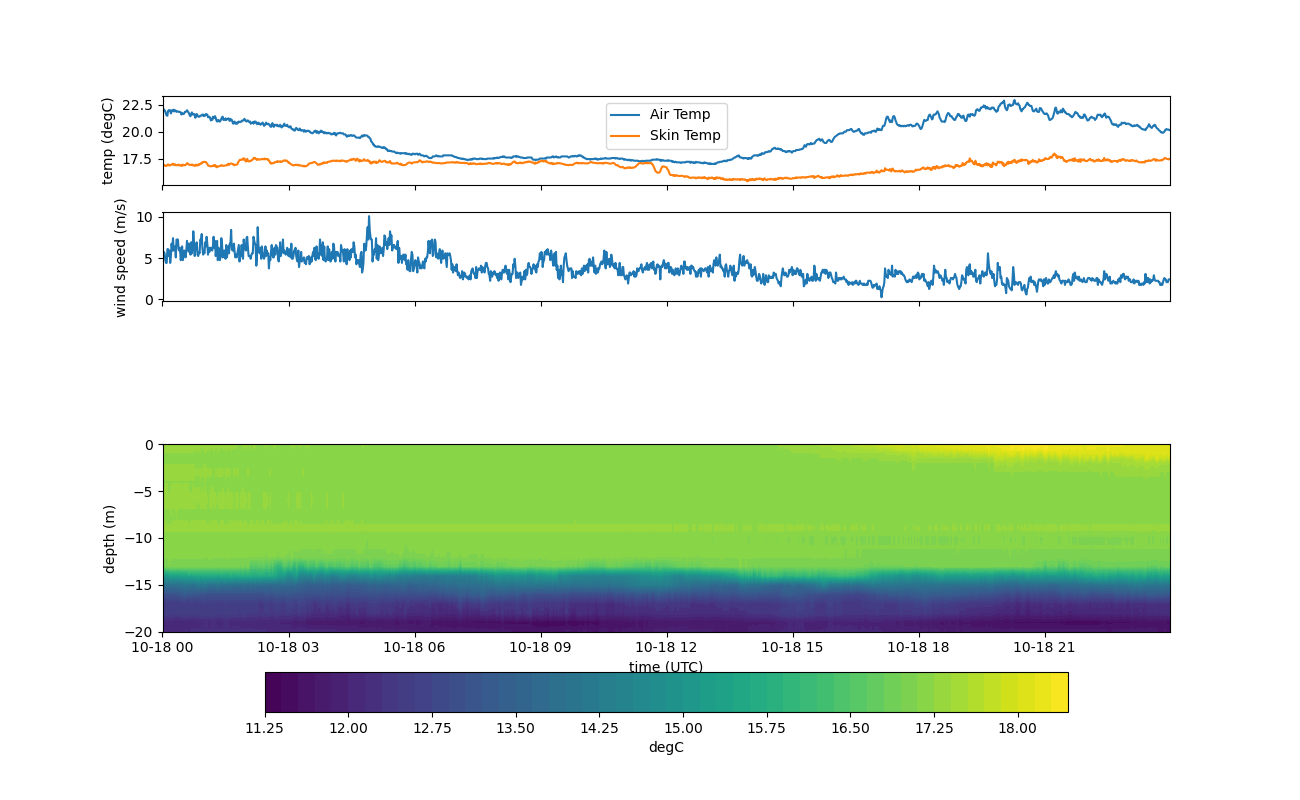
Task: Click the depth (m) axis label
Action: [x=110, y=539]
